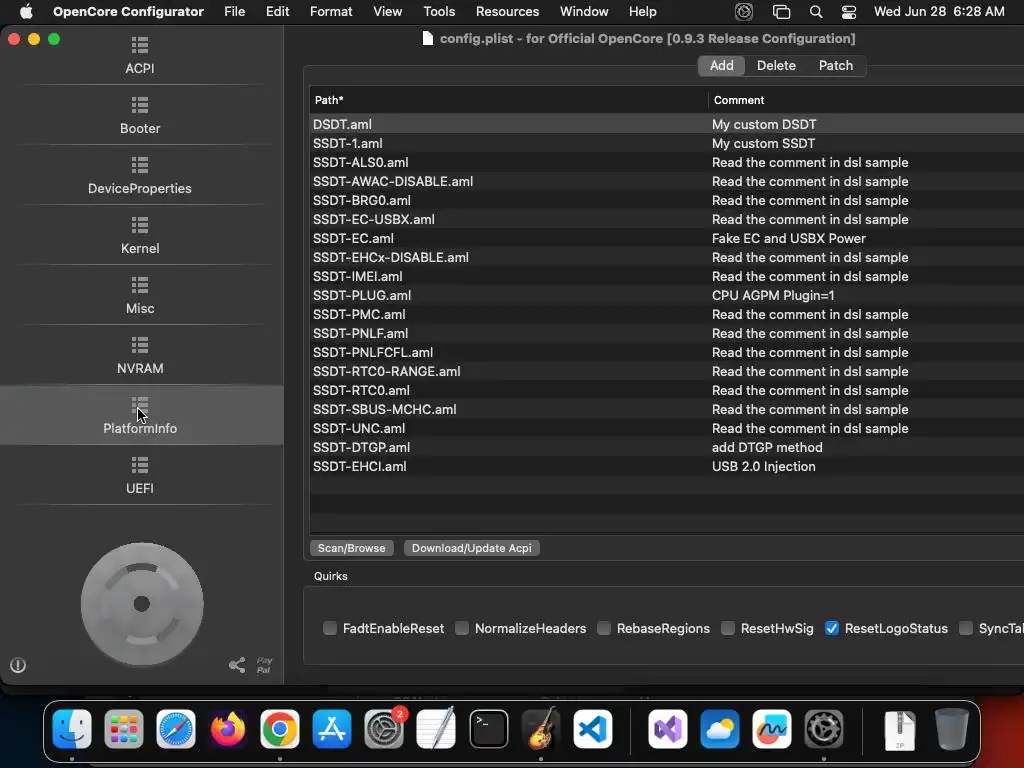
Task: Launch Google Chrome from the Dock
Action: point(280,729)
